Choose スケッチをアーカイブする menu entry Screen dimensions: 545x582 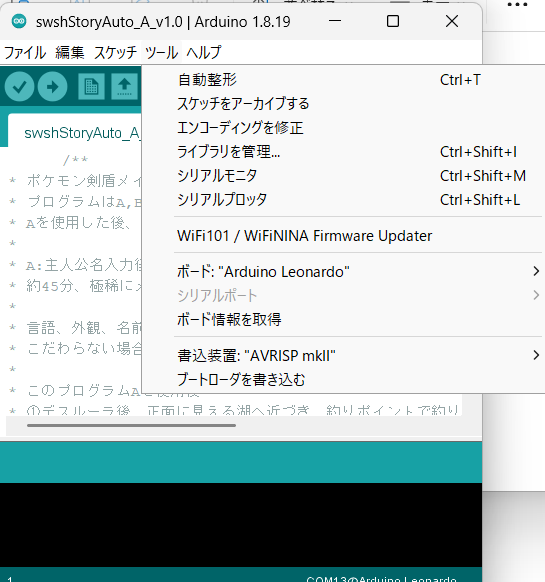[x=343, y=104]
